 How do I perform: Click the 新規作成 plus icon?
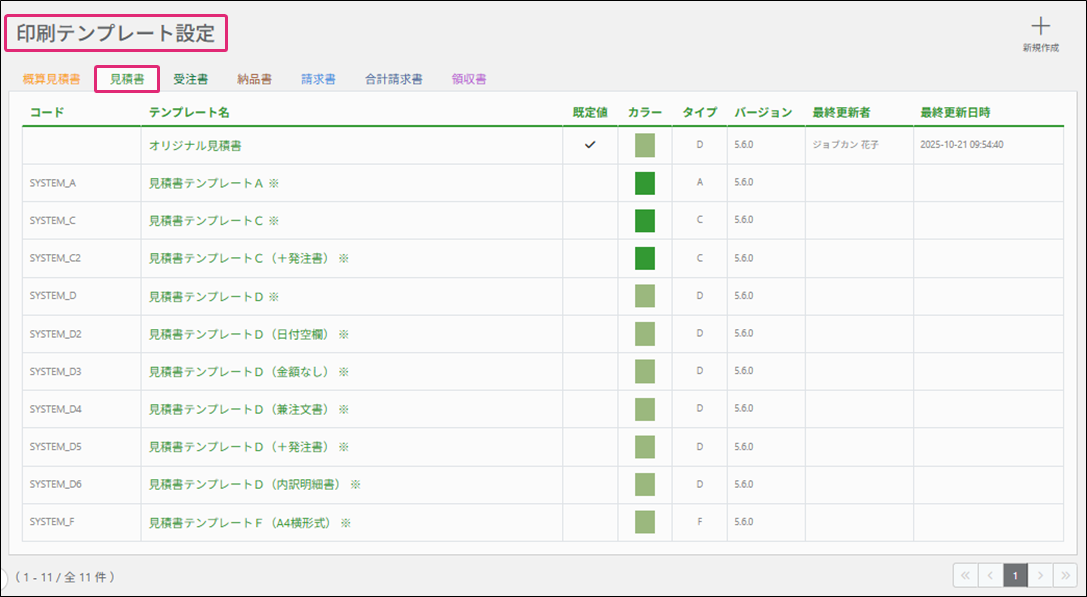tap(1040, 28)
